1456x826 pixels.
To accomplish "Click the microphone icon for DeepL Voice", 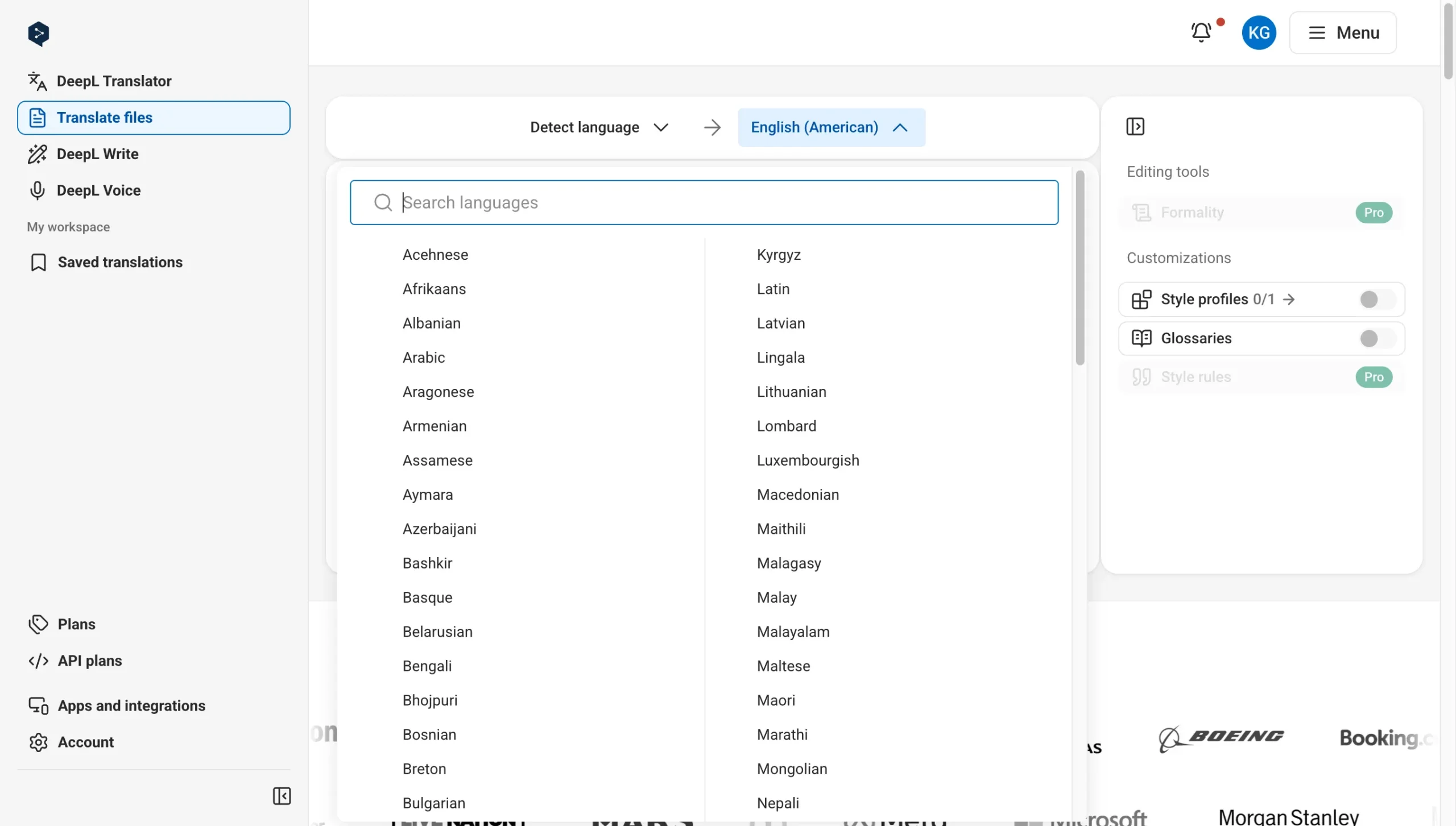I will 38,190.
